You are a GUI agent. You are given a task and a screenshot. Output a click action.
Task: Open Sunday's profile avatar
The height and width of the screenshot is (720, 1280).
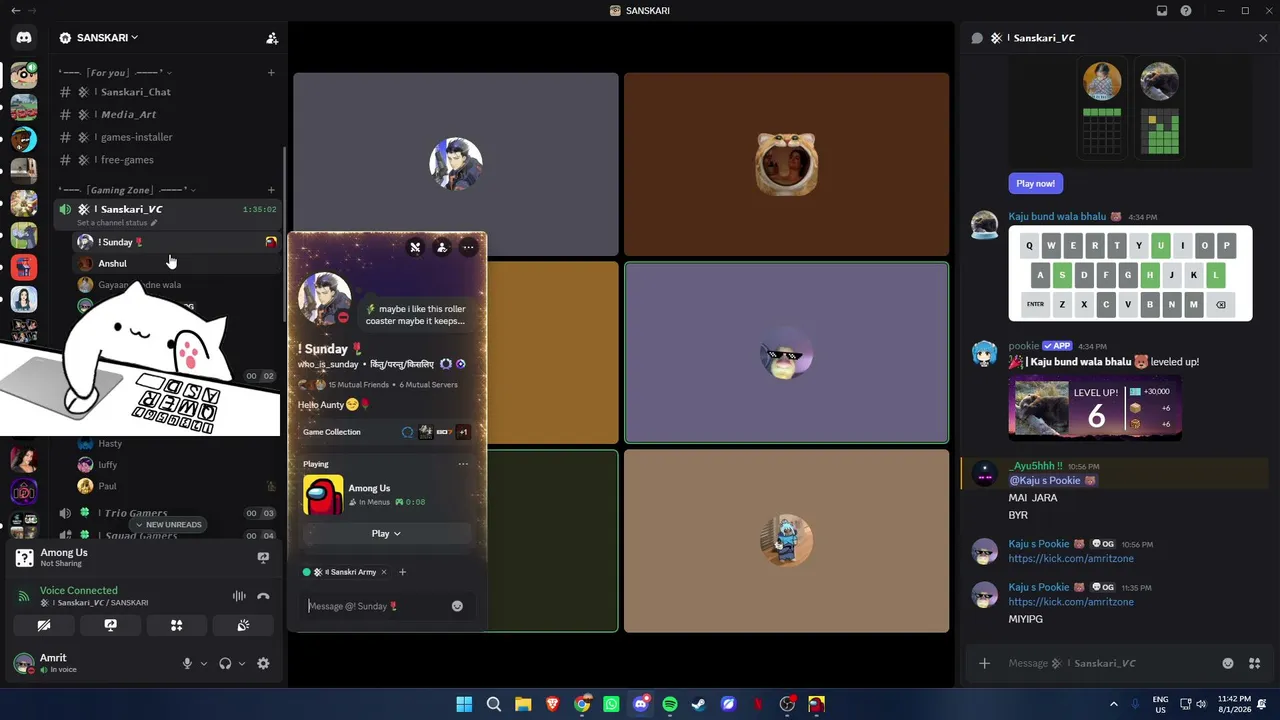tap(324, 297)
